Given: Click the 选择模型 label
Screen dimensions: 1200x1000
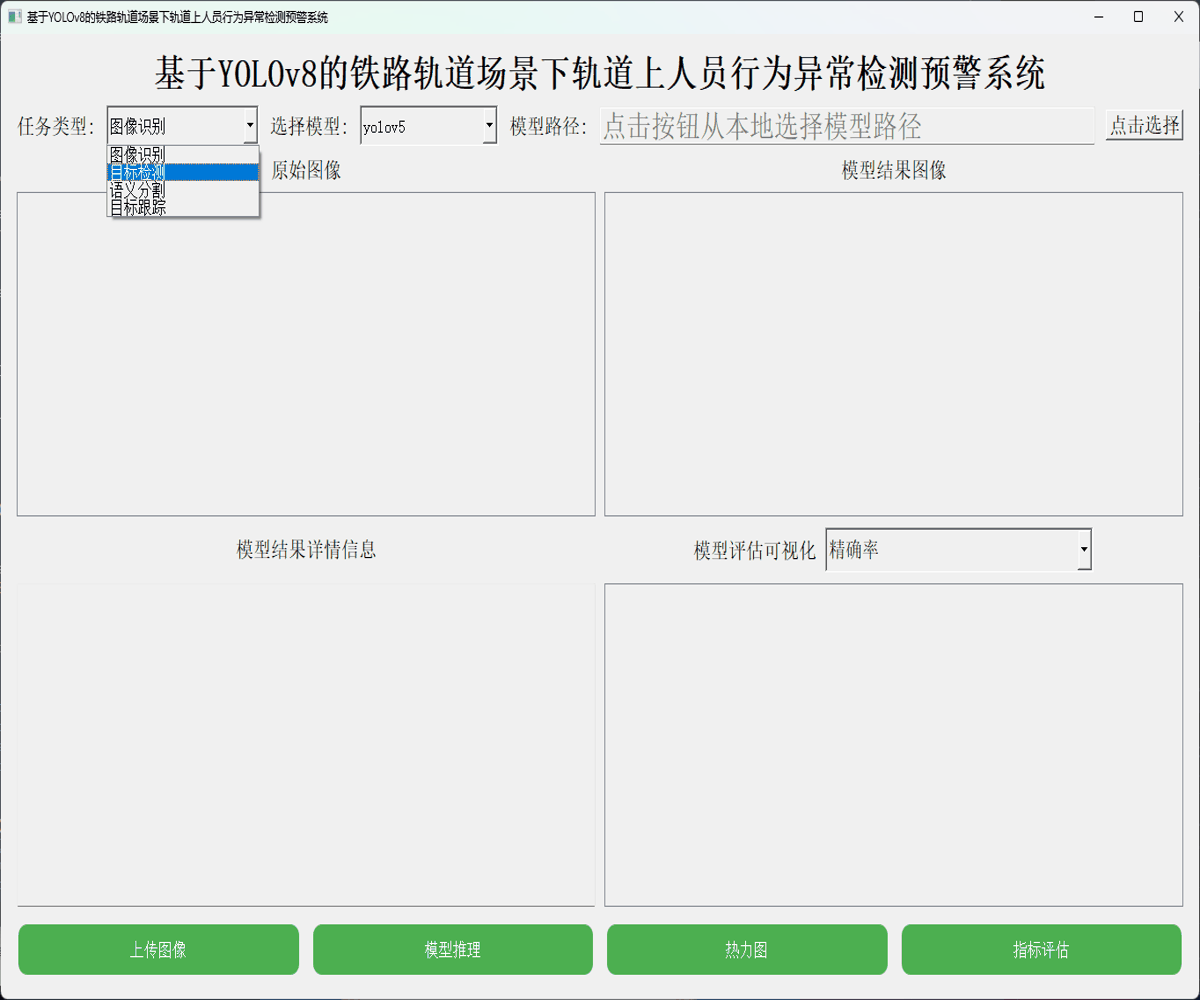Looking at the screenshot, I should coord(309,126).
